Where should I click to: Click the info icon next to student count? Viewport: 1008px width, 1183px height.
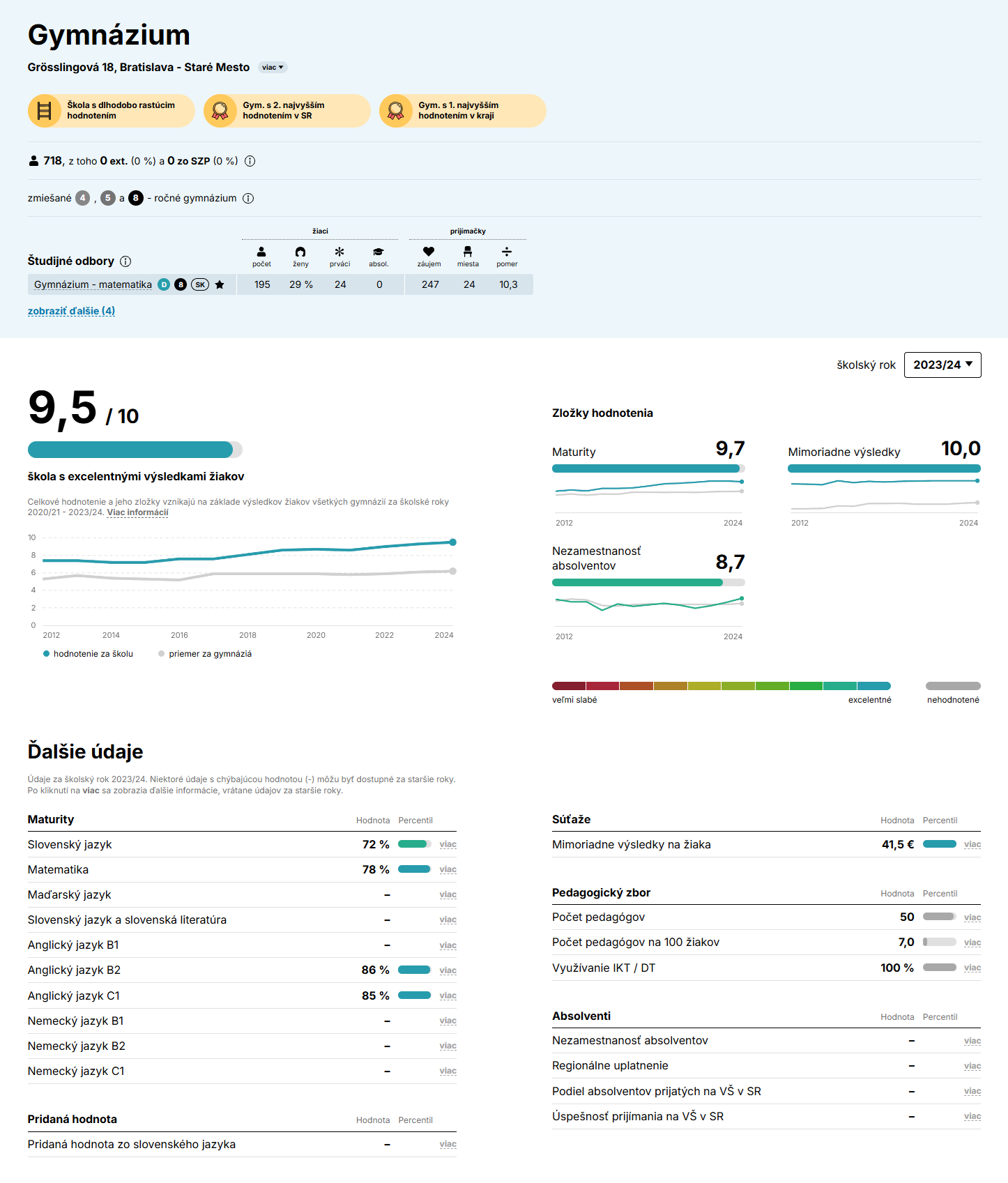(250, 161)
